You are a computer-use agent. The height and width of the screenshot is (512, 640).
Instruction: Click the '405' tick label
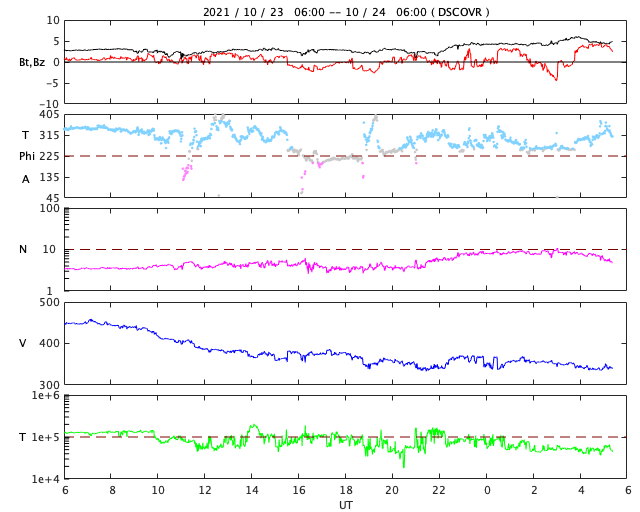[49, 115]
